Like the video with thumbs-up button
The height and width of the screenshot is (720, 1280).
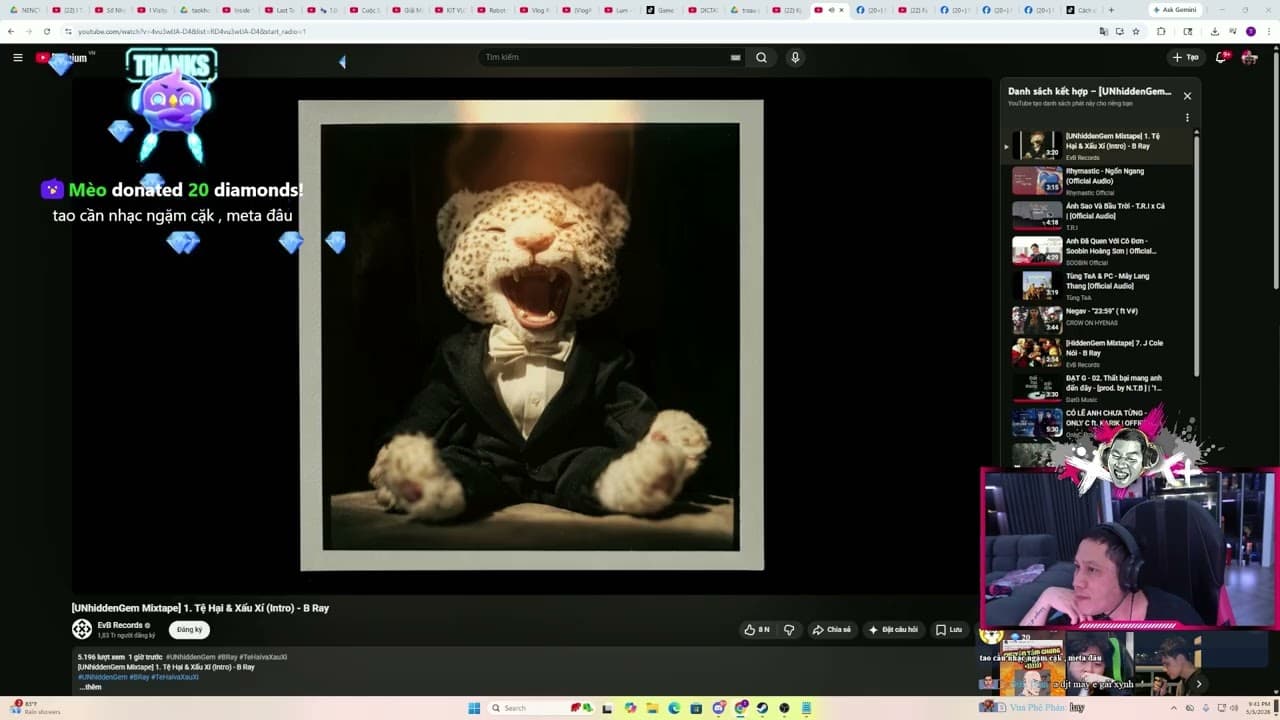coord(757,630)
